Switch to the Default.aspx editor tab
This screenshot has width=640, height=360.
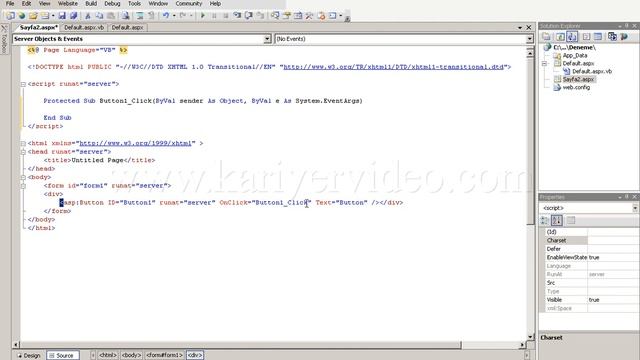point(127,27)
